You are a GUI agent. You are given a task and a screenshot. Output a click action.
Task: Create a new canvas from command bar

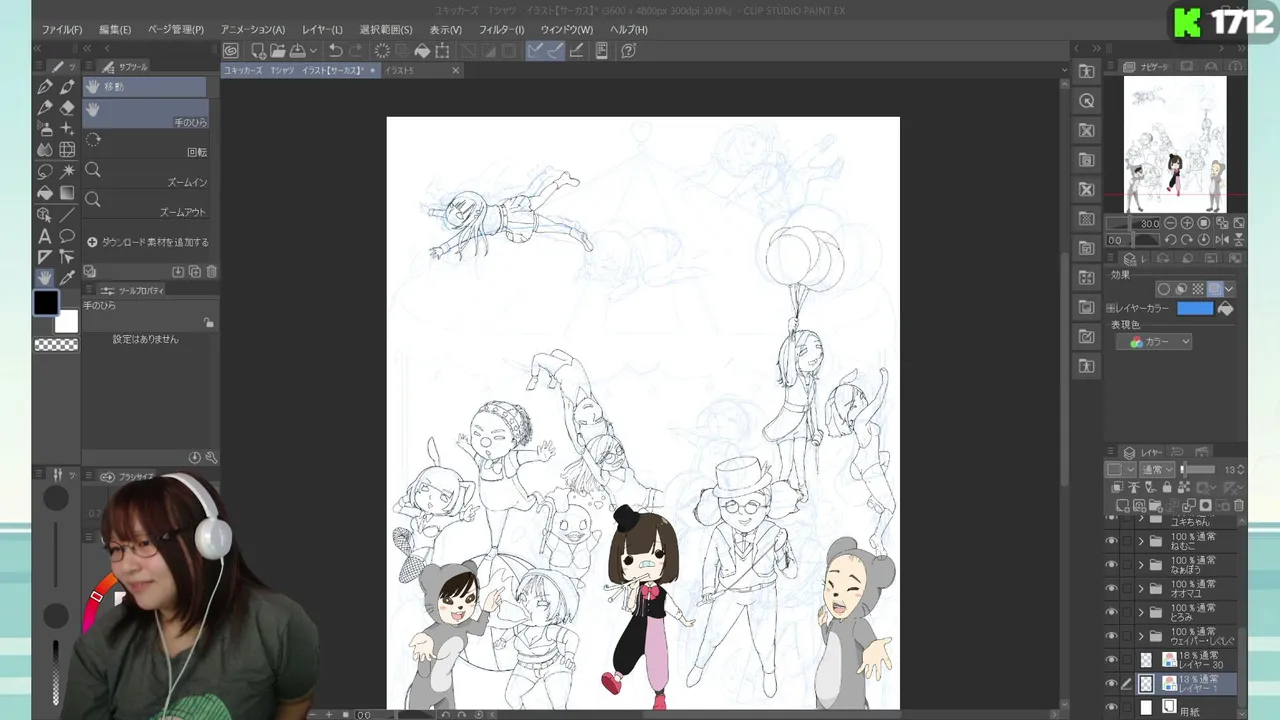pyautogui.click(x=258, y=50)
